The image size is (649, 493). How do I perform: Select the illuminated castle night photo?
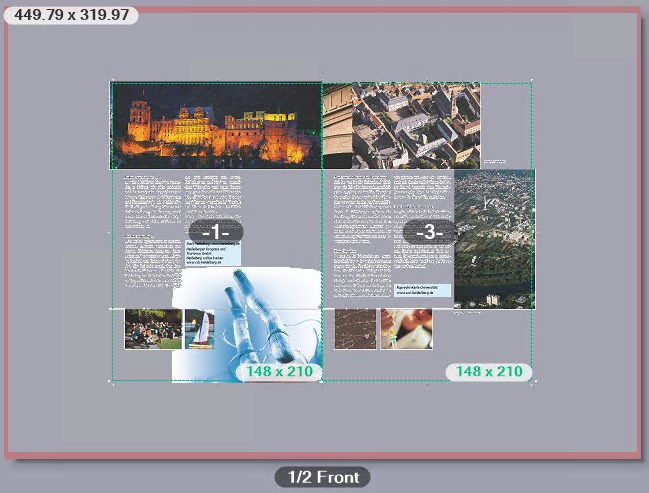[x=215, y=125]
